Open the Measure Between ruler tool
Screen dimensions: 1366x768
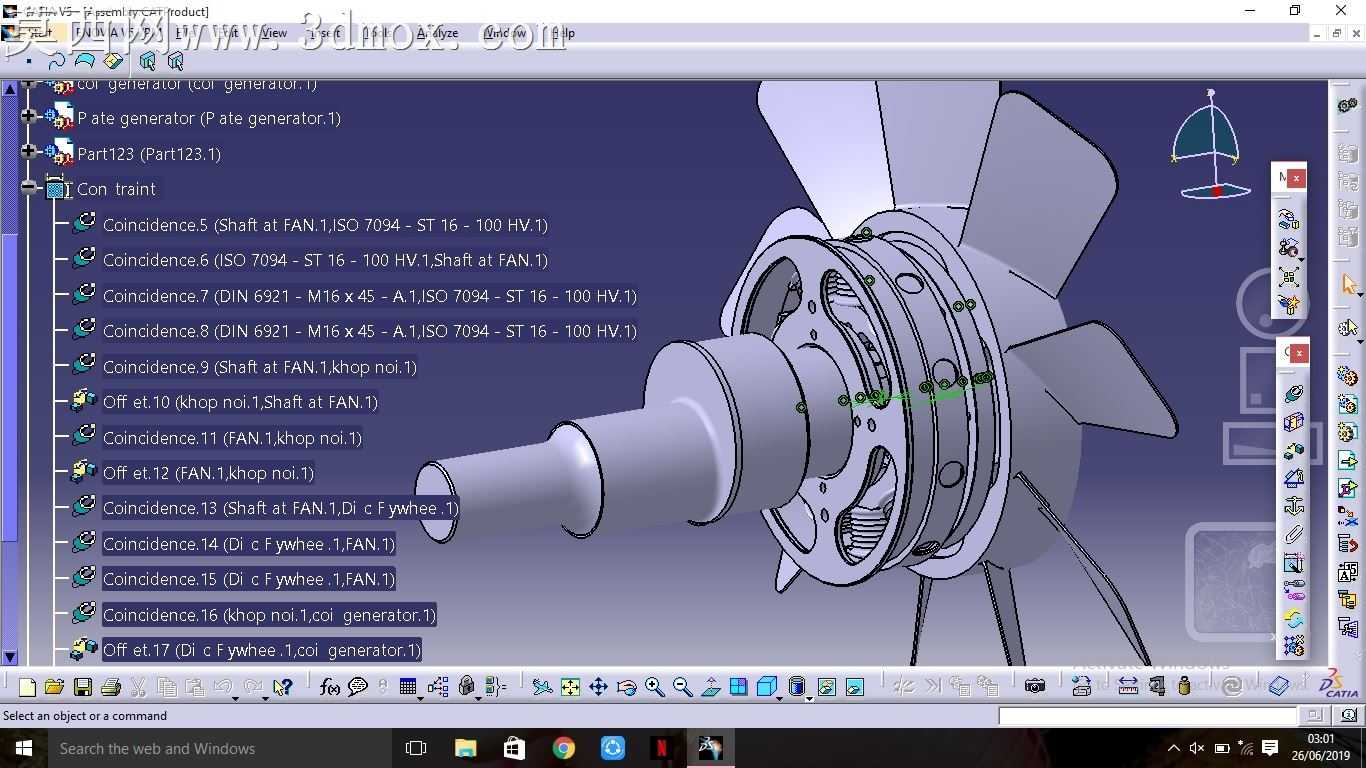click(1128, 687)
